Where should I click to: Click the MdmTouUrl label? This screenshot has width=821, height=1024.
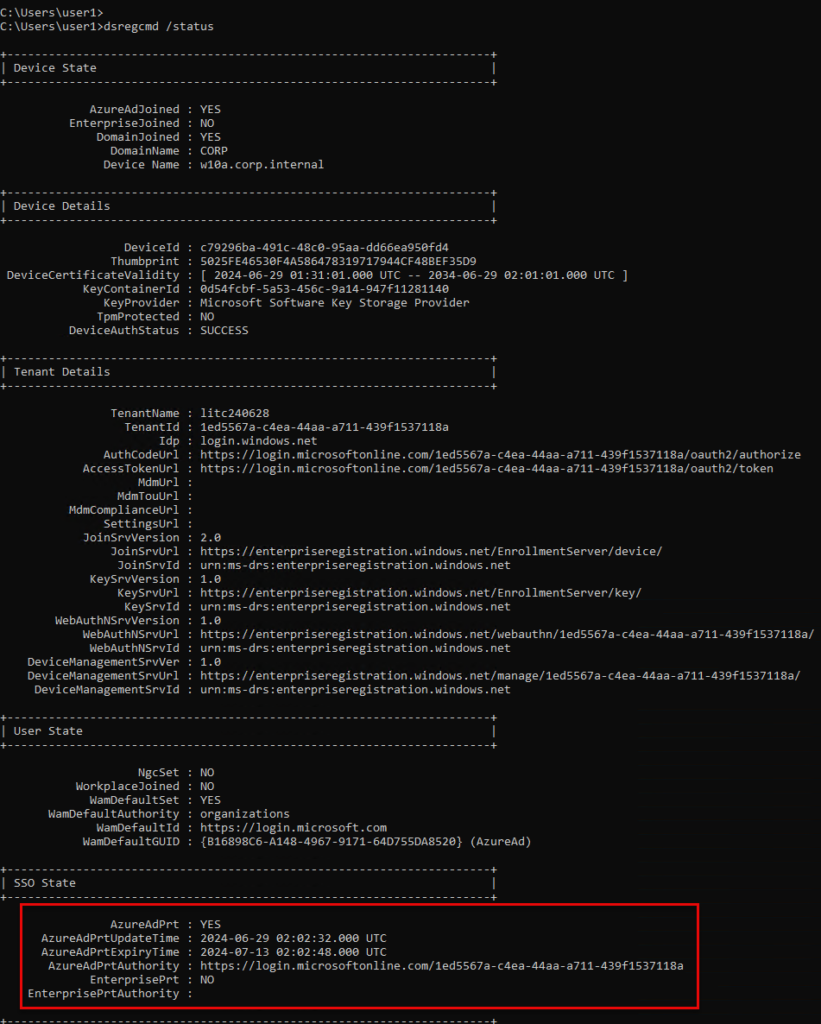click(x=148, y=496)
